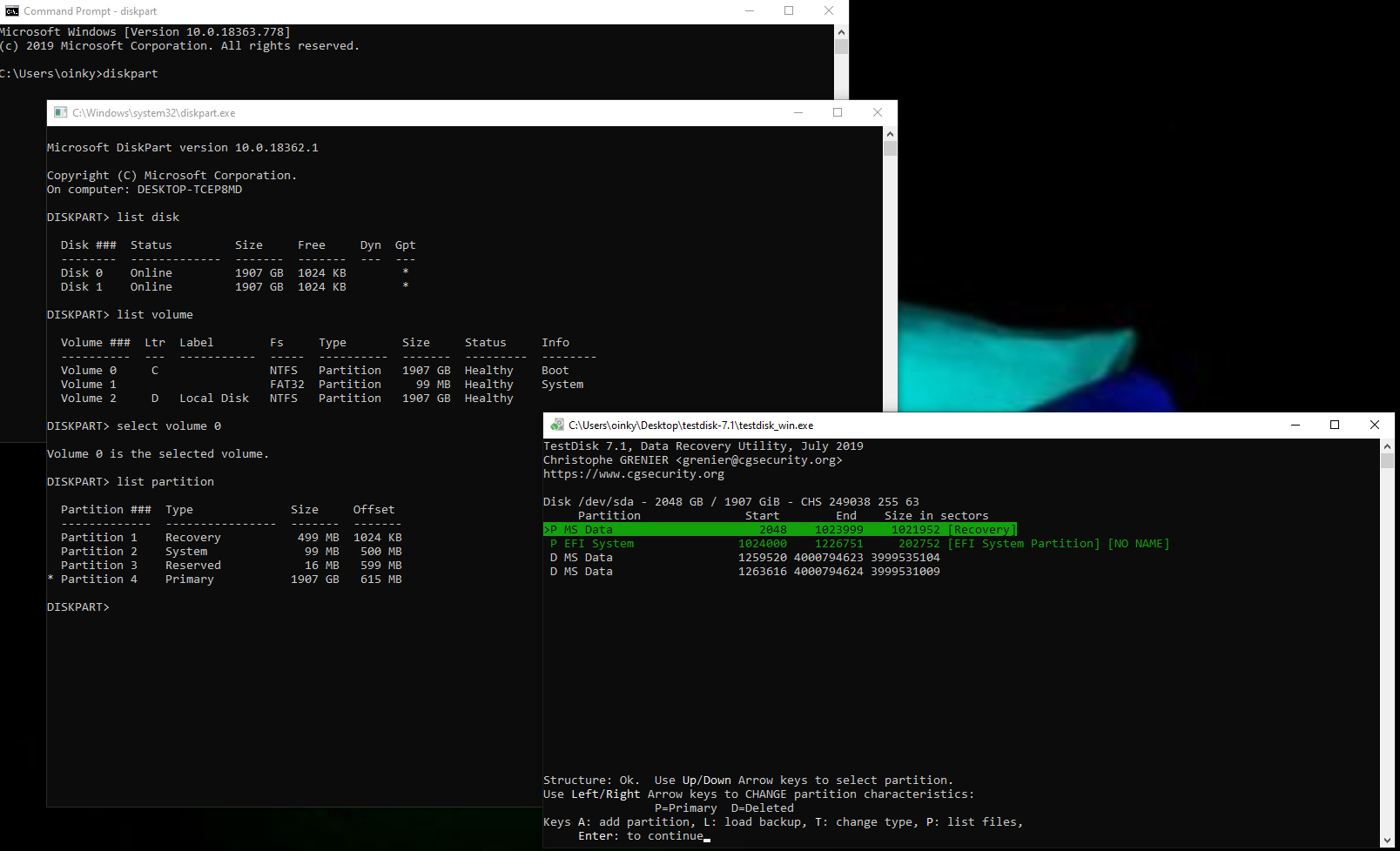This screenshot has height=851, width=1400.
Task: Click the Command Prompt title bar icon
Action: [12, 11]
